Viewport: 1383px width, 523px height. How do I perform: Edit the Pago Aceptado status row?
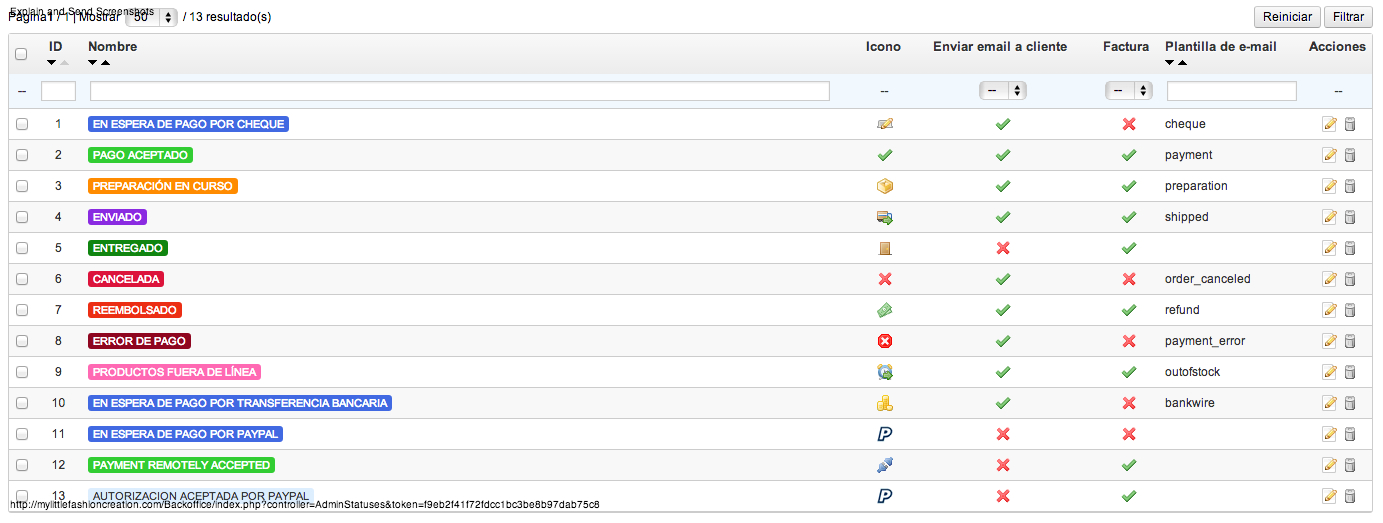1329,155
